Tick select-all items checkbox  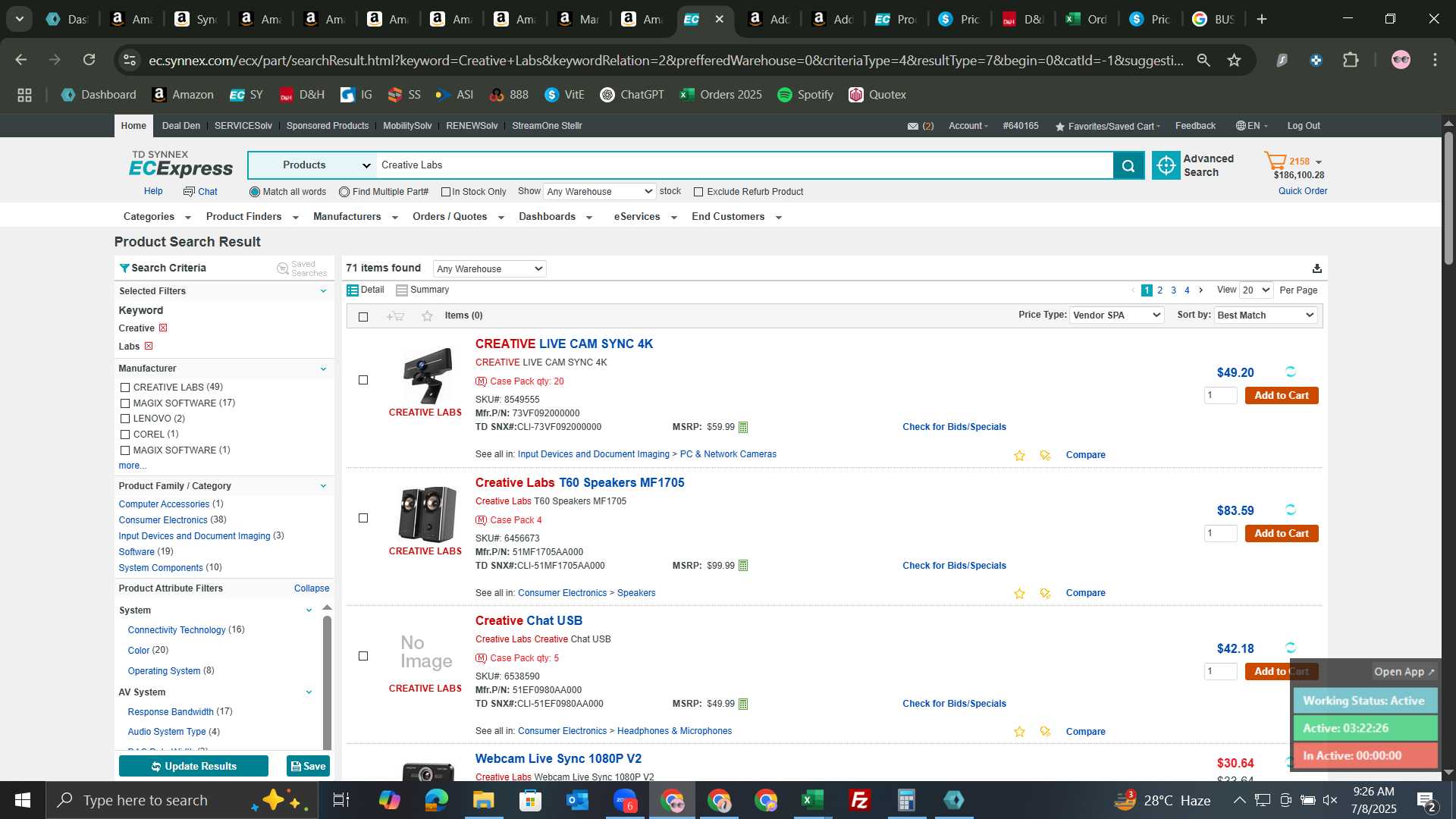tap(363, 317)
